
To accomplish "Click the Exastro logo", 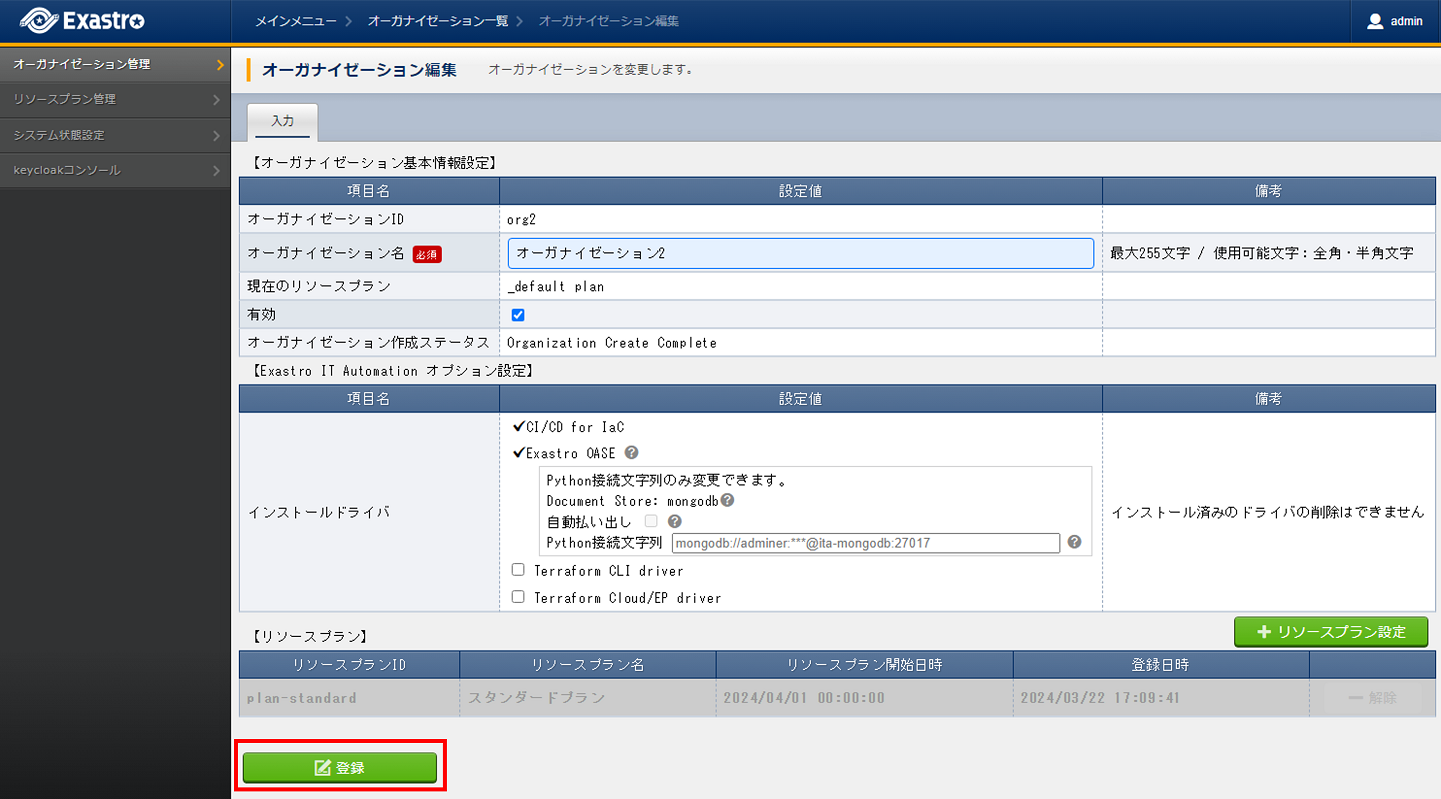I will (x=82, y=20).
